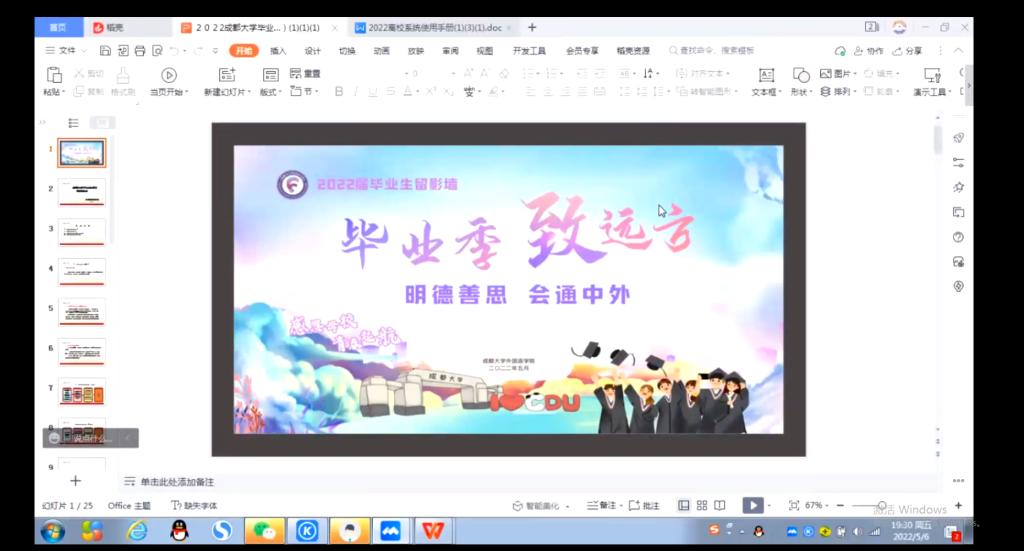Start slideshow from current slide icon

tap(168, 75)
